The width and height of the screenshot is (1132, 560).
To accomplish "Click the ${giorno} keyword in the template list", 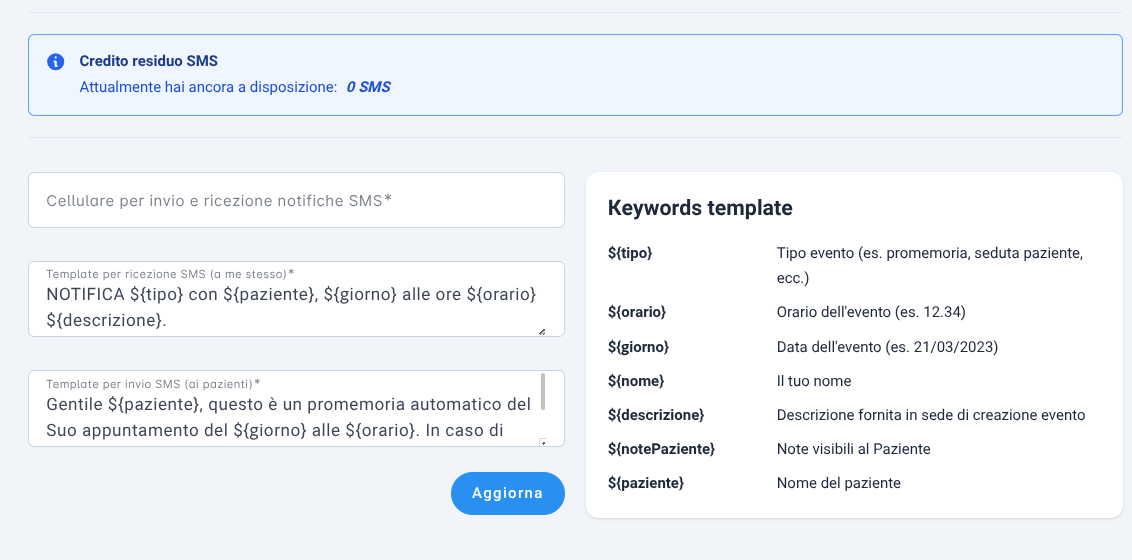I will (638, 346).
